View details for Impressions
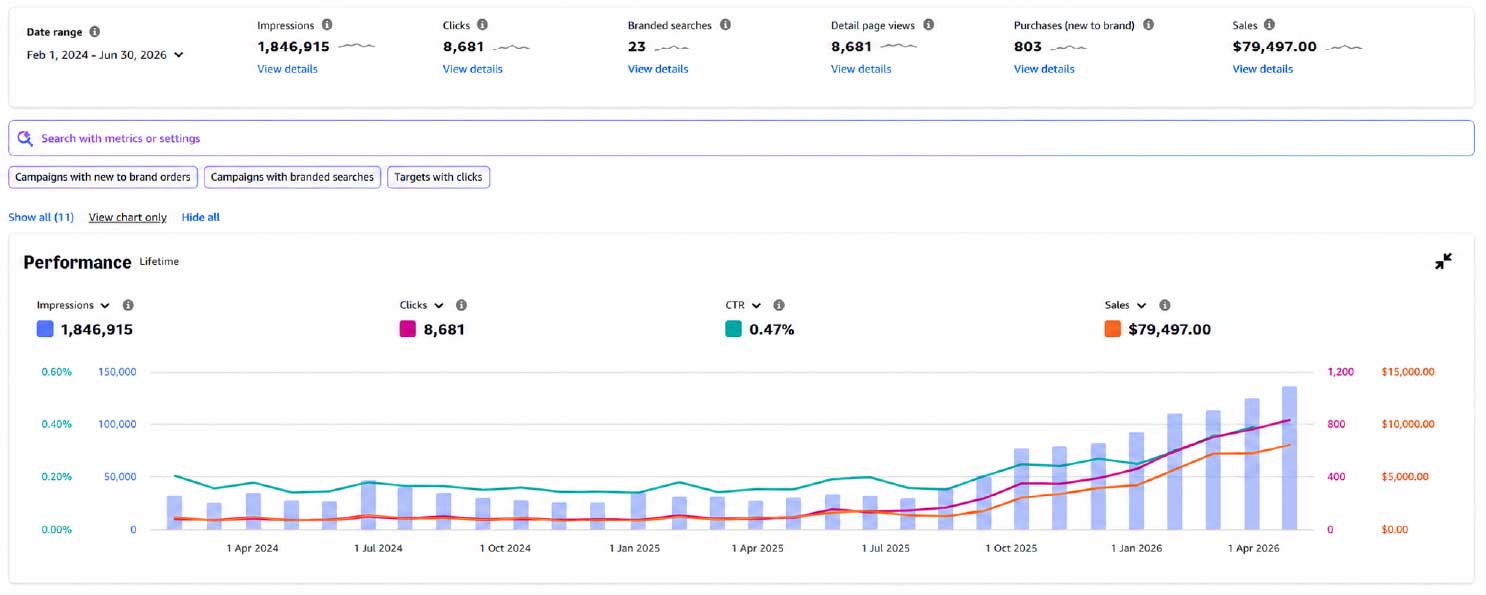 [287, 69]
